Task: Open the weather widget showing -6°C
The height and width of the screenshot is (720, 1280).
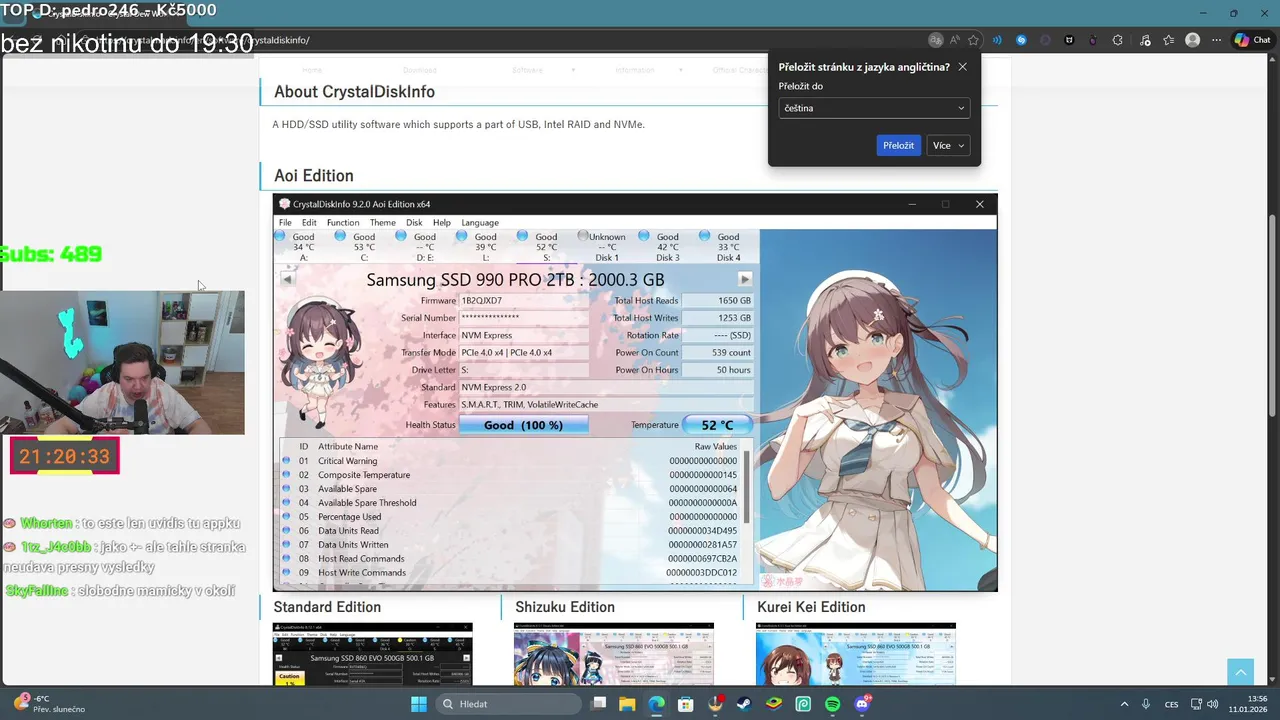Action: pyautogui.click(x=48, y=704)
